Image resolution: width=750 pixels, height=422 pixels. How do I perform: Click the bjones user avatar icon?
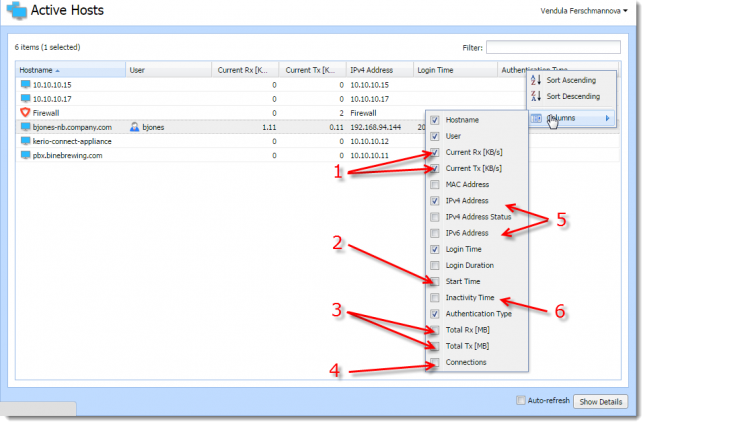click(x=135, y=127)
